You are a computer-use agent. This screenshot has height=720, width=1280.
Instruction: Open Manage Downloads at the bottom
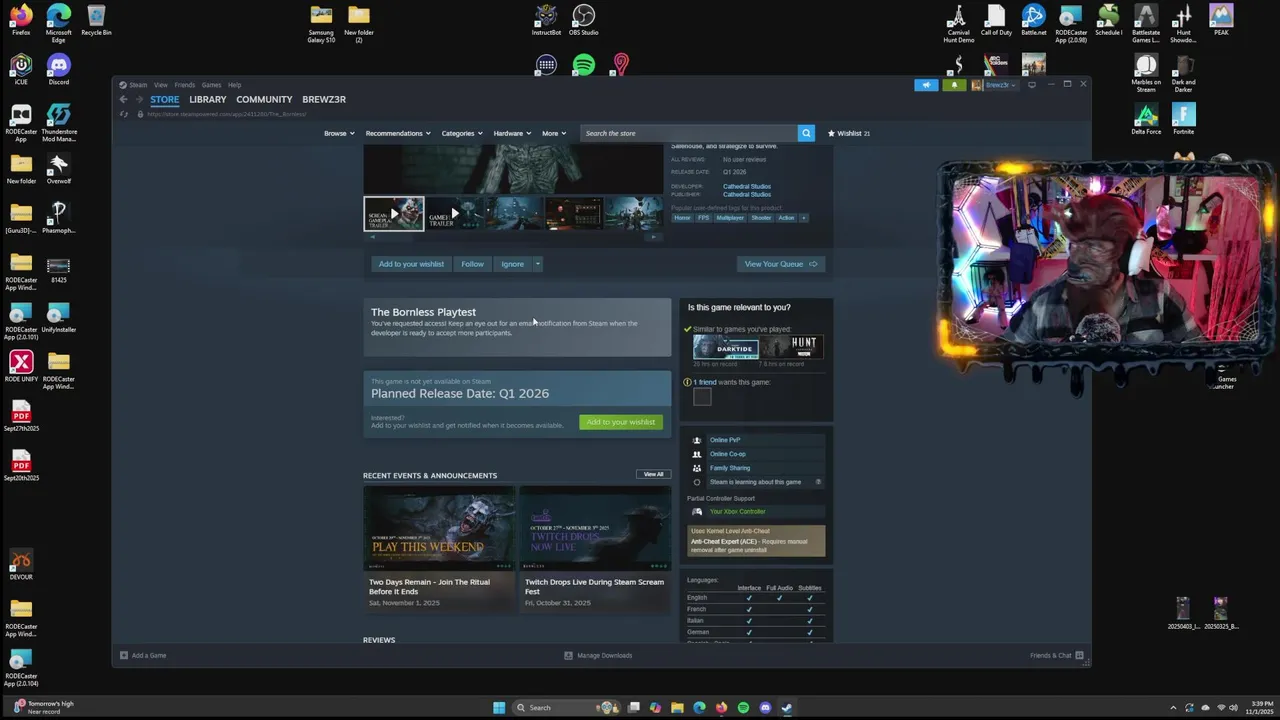(598, 655)
